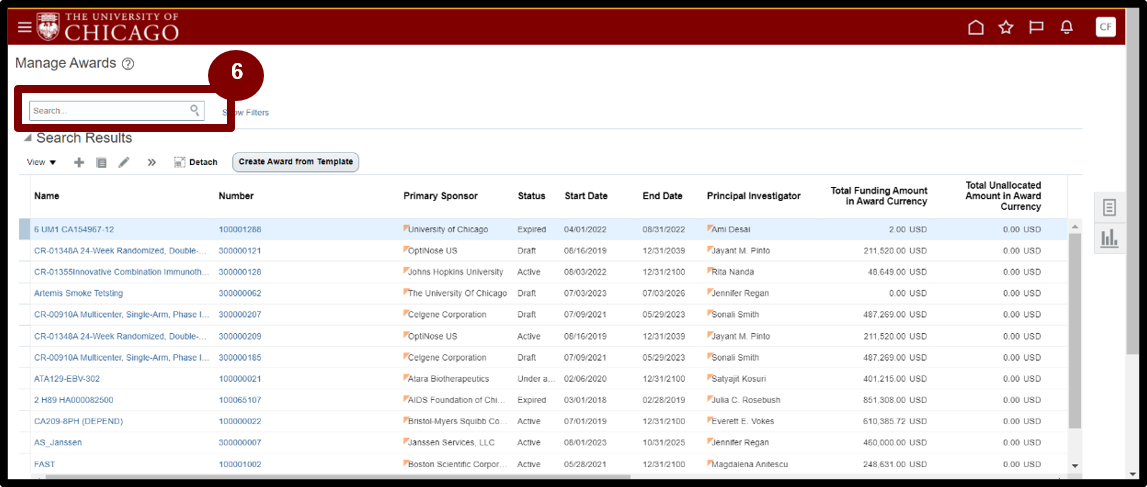Go to Home via house icon
Screen dimensions: 1147x487
(x=975, y=28)
